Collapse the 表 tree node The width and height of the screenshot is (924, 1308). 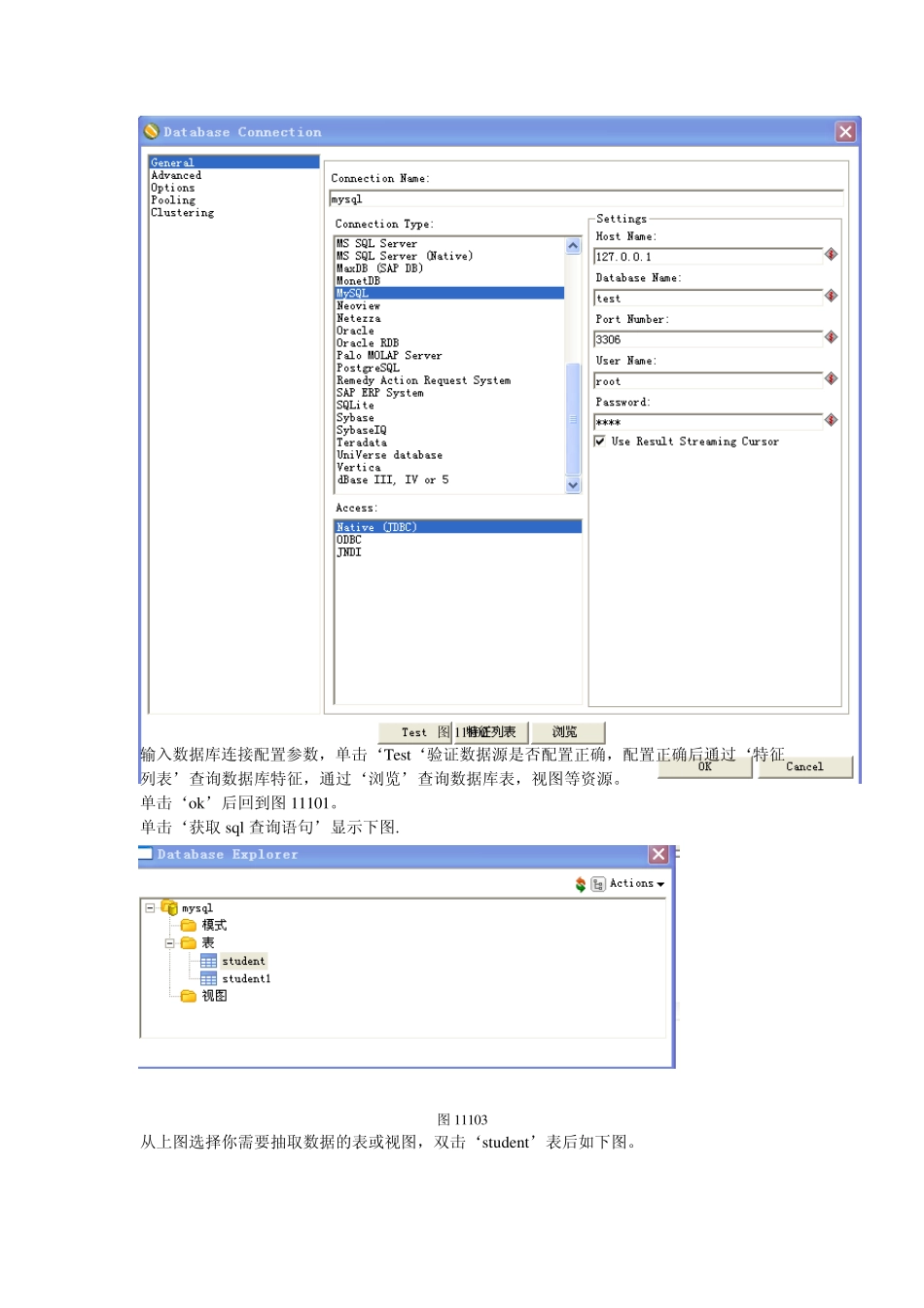[x=169, y=943]
